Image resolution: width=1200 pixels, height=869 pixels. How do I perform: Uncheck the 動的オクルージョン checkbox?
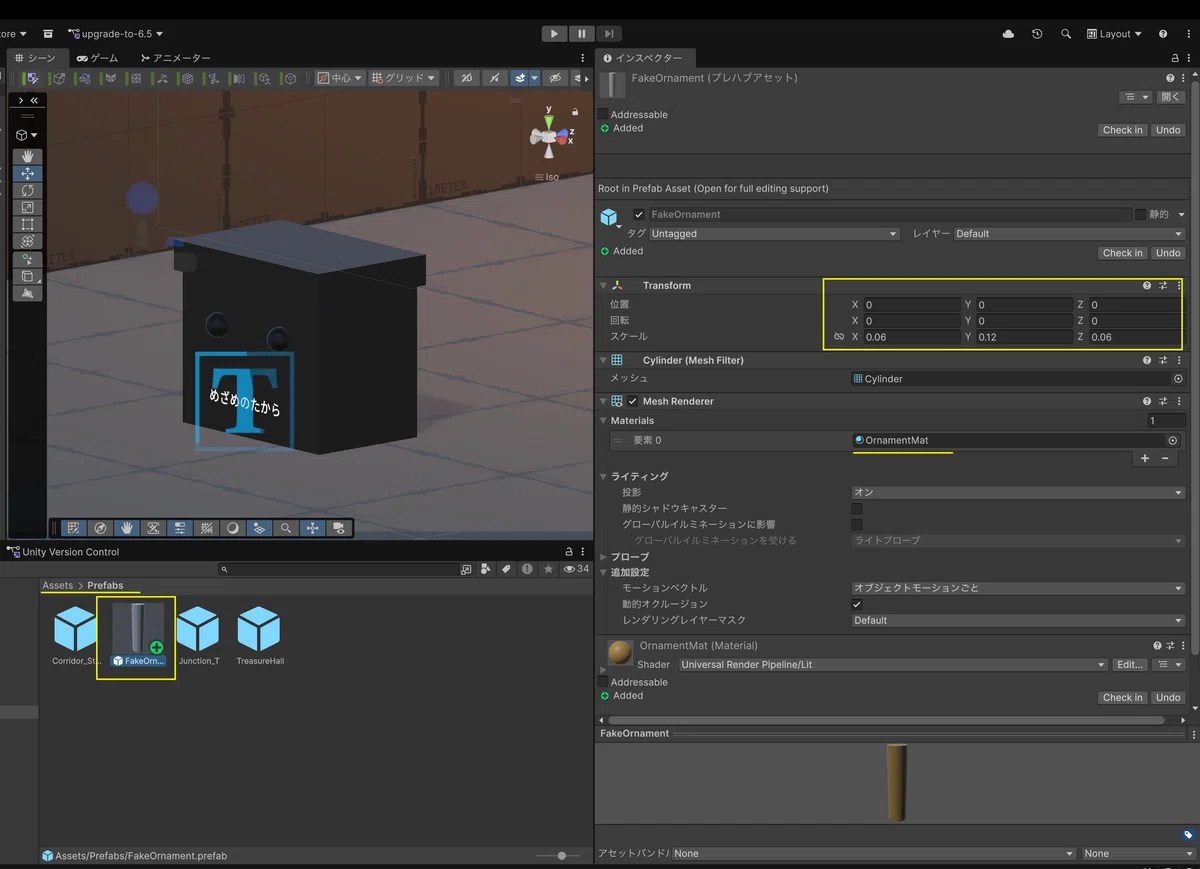(x=857, y=604)
